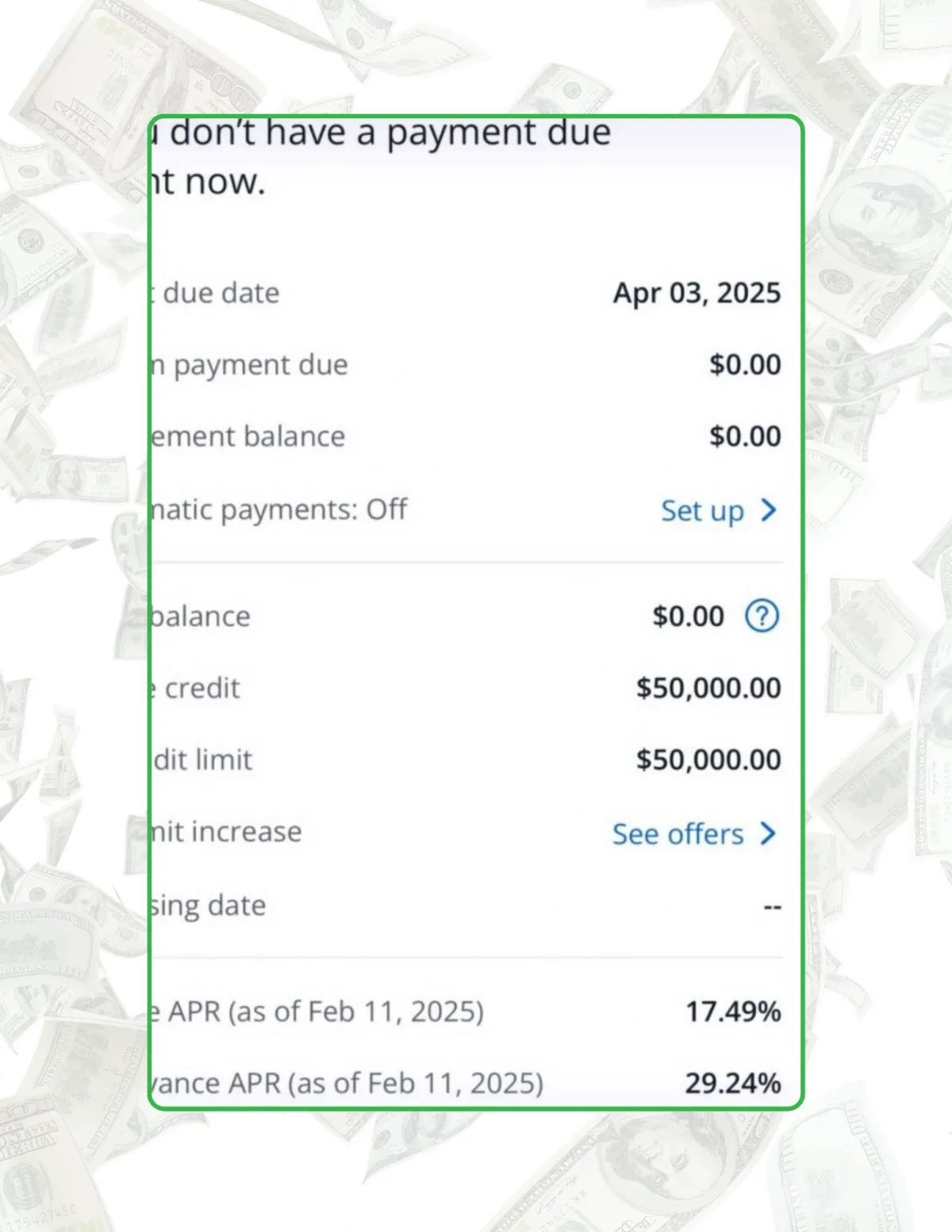Select the closing date dashes value
Image resolution: width=952 pixels, height=1232 pixels.
pos(773,906)
